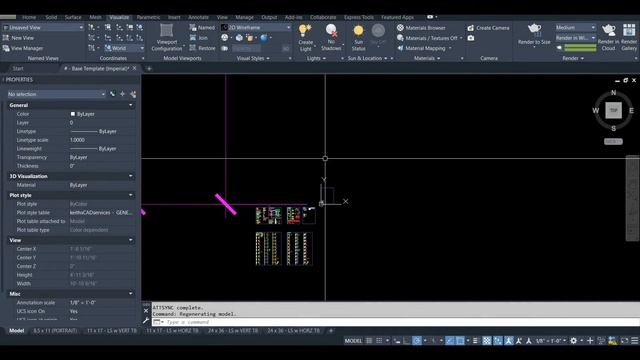
Task: Open the Materials Browser
Action: 421,28
